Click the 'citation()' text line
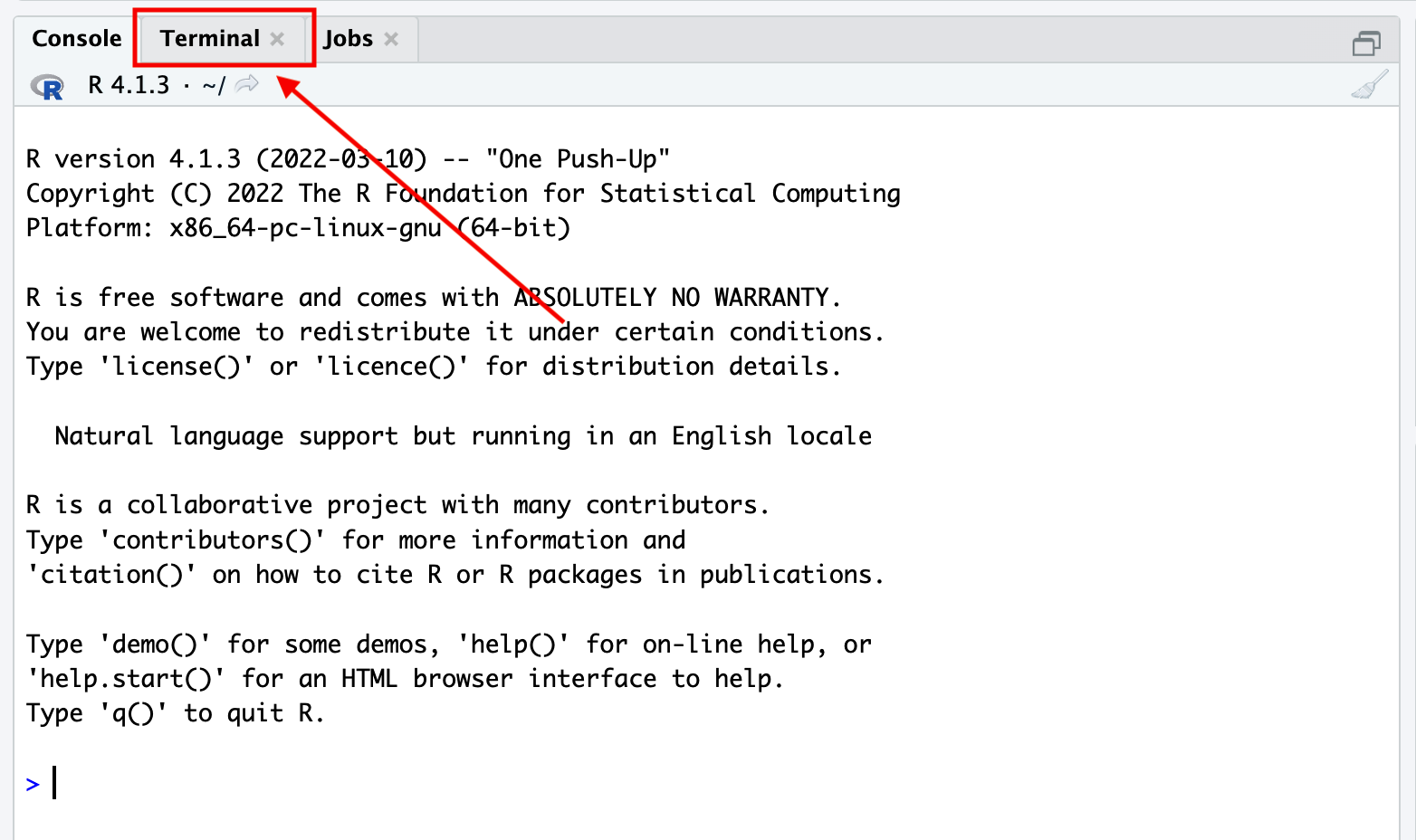1416x840 pixels. click(x=454, y=575)
